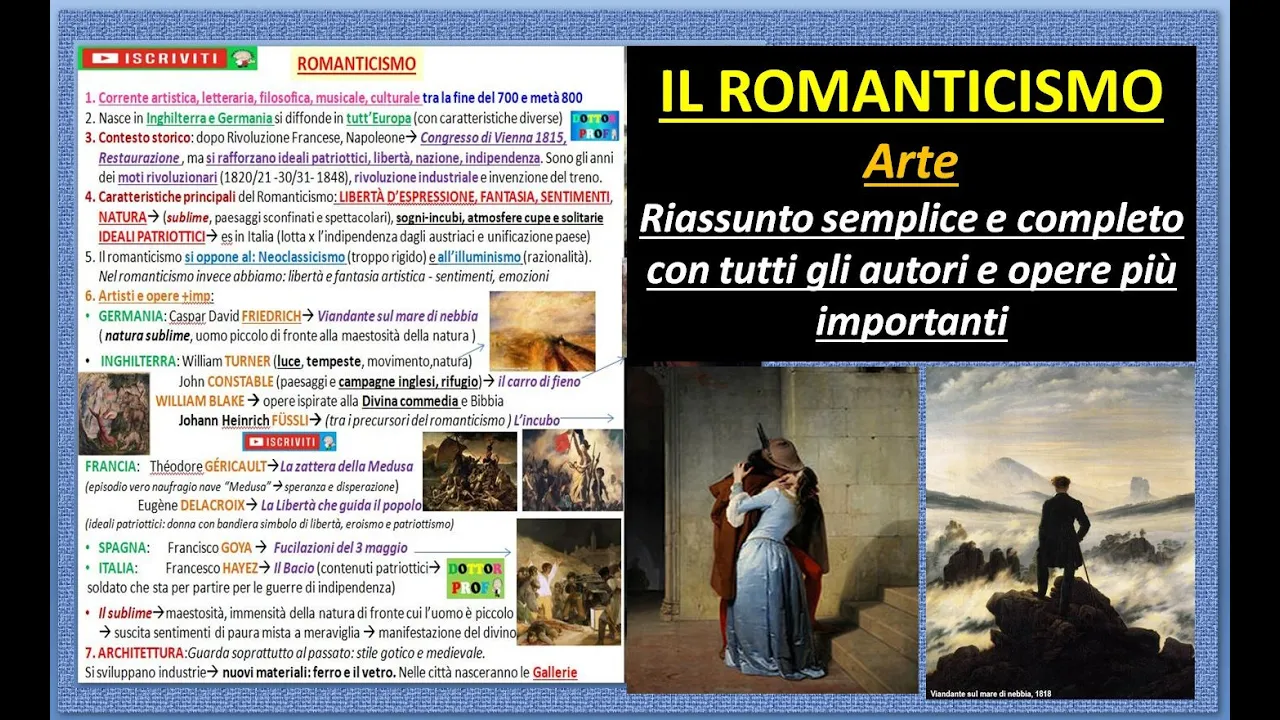1280x720 pixels.
Task: Open the Congresso di Vienna 1815 link
Action: coord(493,138)
